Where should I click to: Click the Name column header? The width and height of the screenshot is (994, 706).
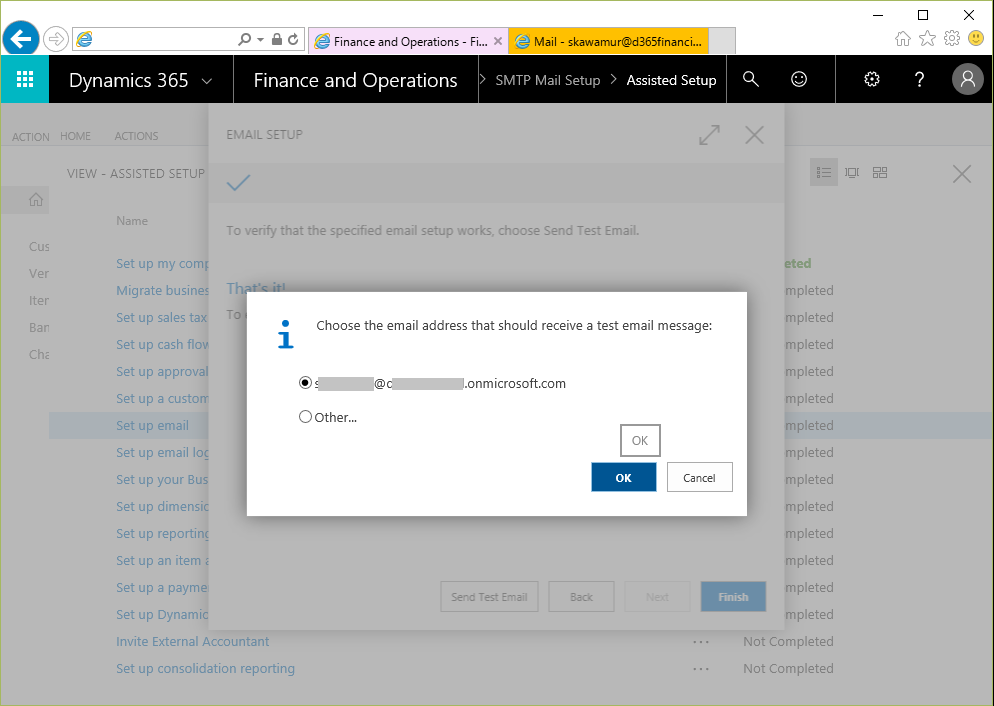click(132, 221)
